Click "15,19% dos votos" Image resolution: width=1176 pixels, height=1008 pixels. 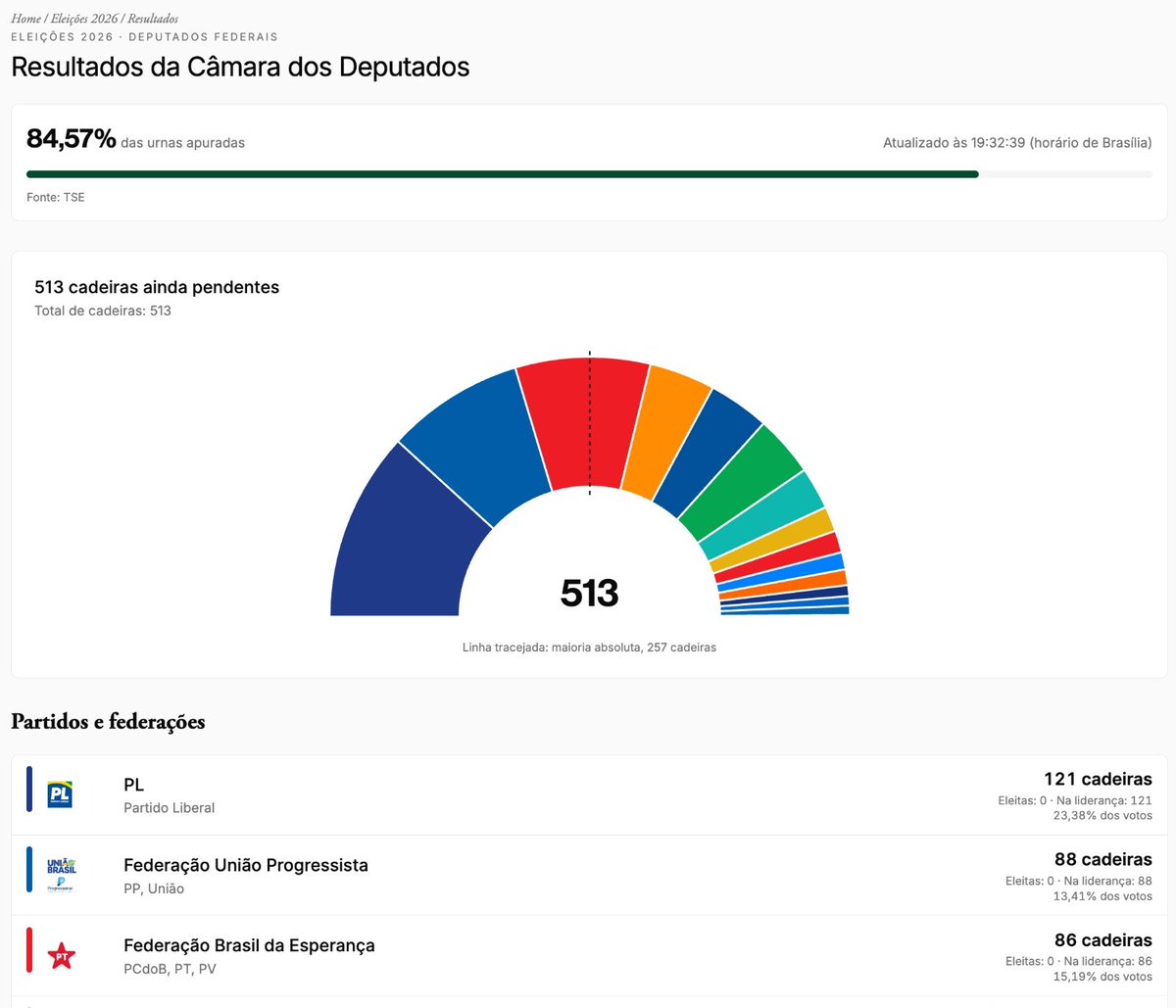pyautogui.click(x=1102, y=976)
